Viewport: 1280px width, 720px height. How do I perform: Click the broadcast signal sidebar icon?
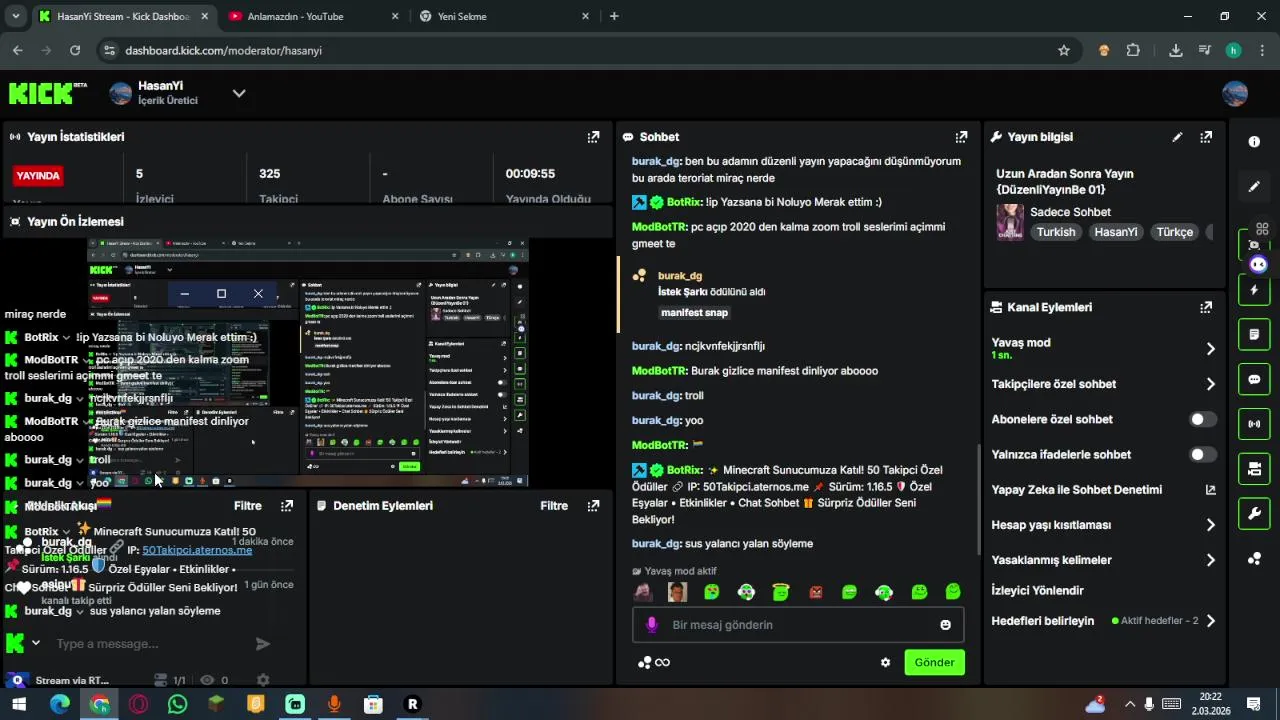(x=1254, y=424)
